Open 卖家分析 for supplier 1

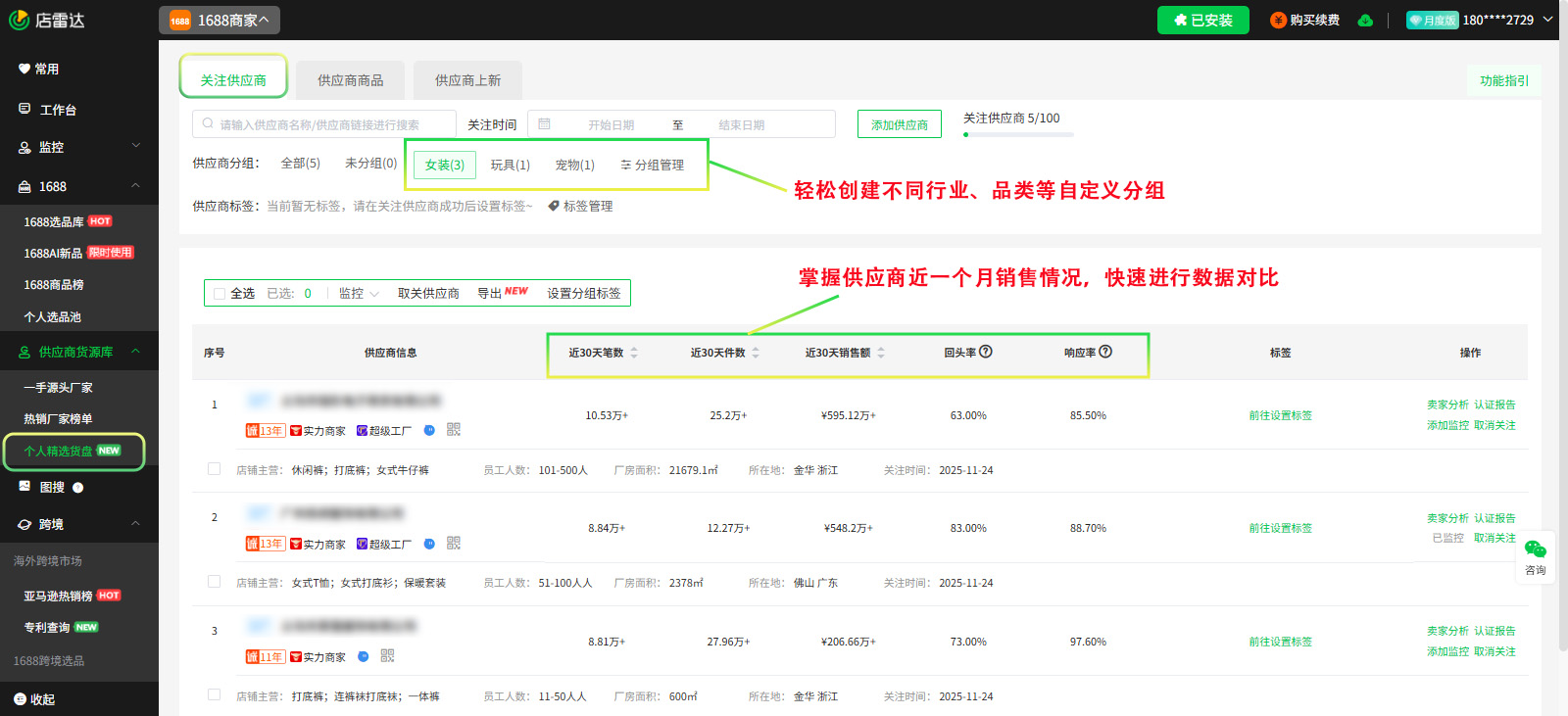pos(1447,405)
